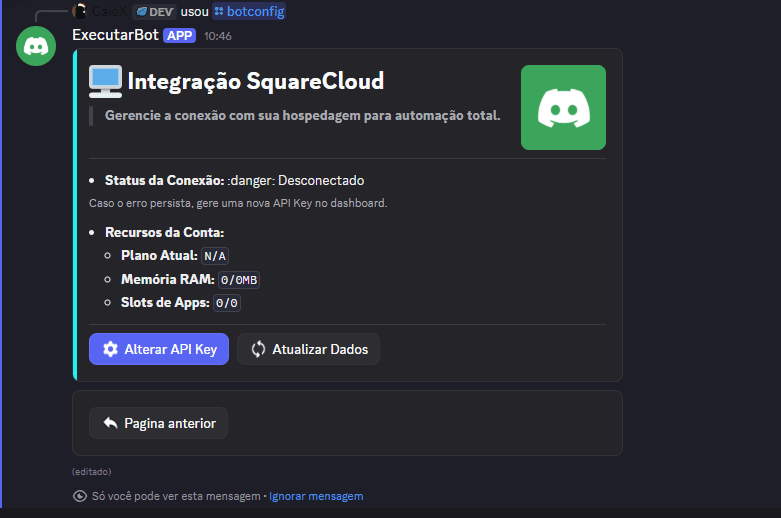
Task: Click the Plano Atual label
Action: click(x=159, y=256)
